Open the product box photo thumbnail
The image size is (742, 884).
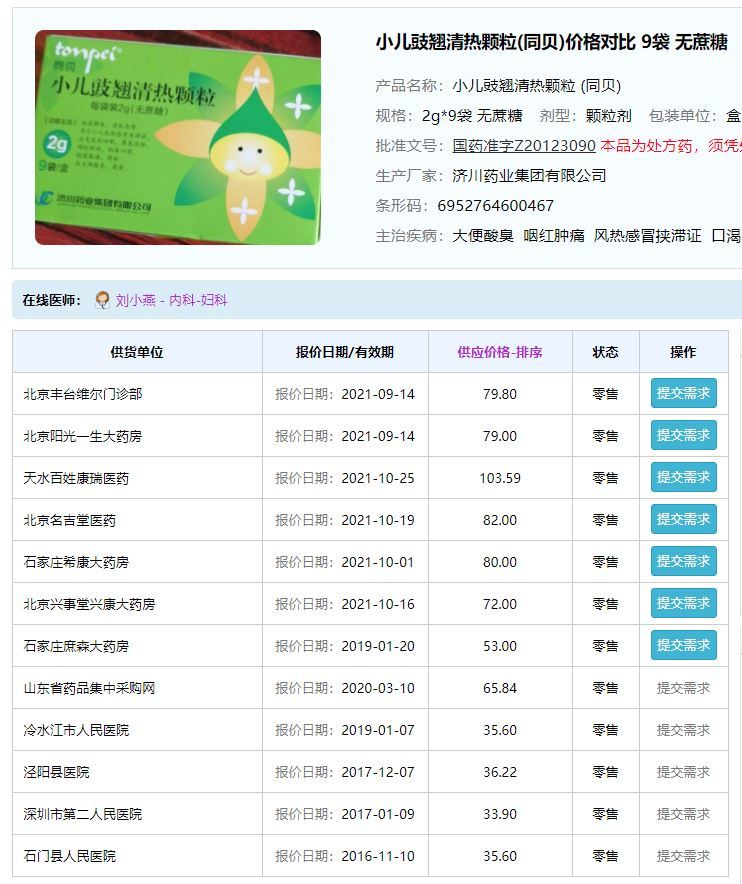(178, 138)
